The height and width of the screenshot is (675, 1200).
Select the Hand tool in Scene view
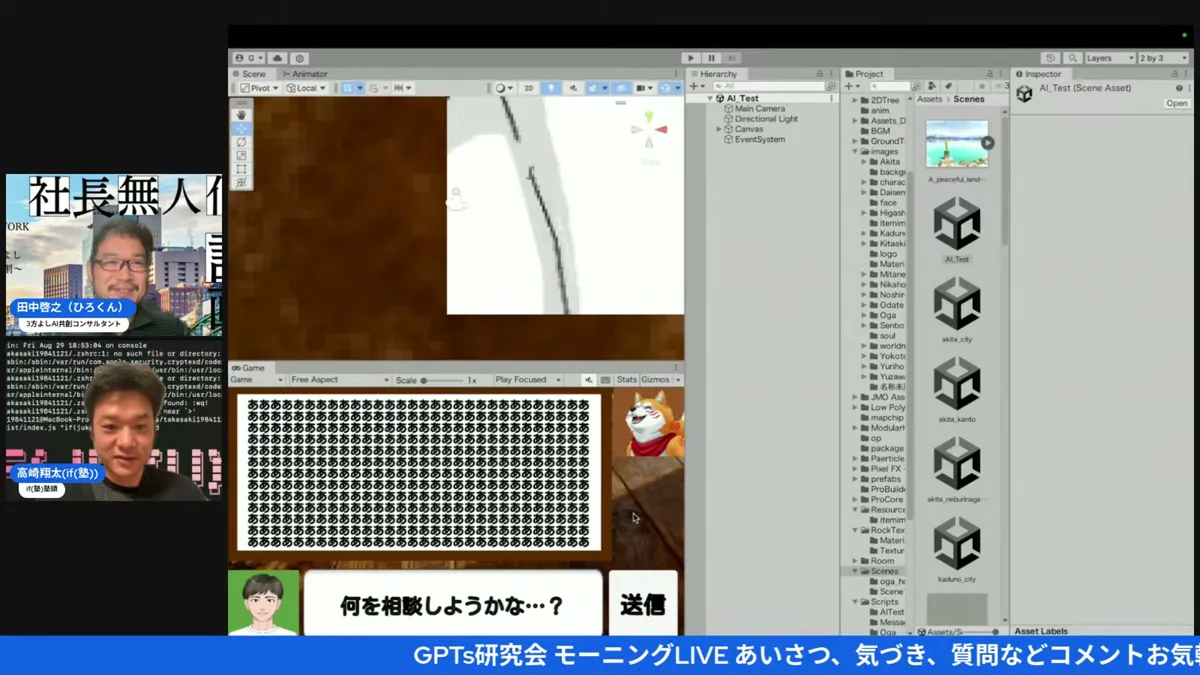(241, 115)
